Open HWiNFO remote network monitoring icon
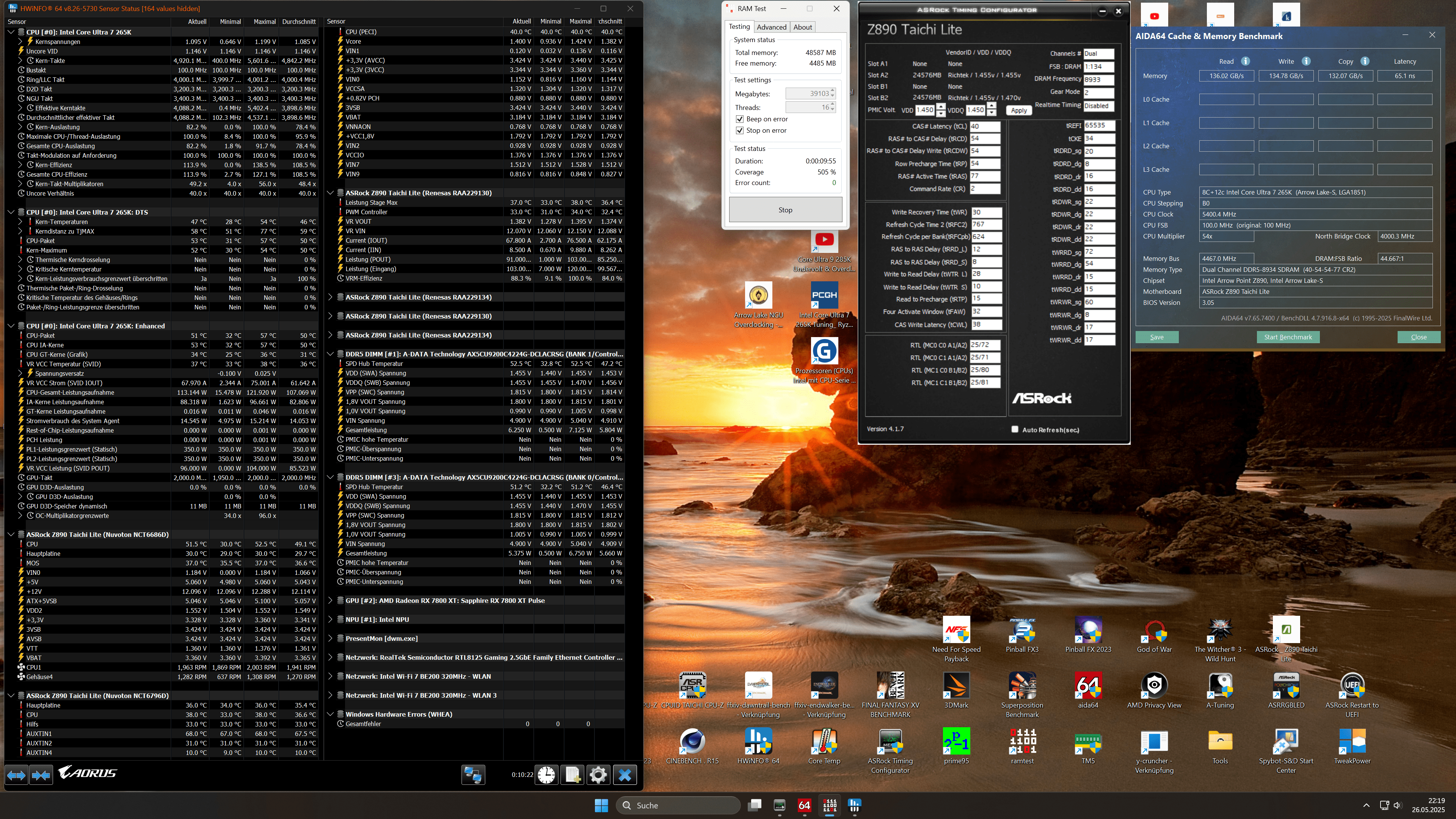 coord(473,775)
